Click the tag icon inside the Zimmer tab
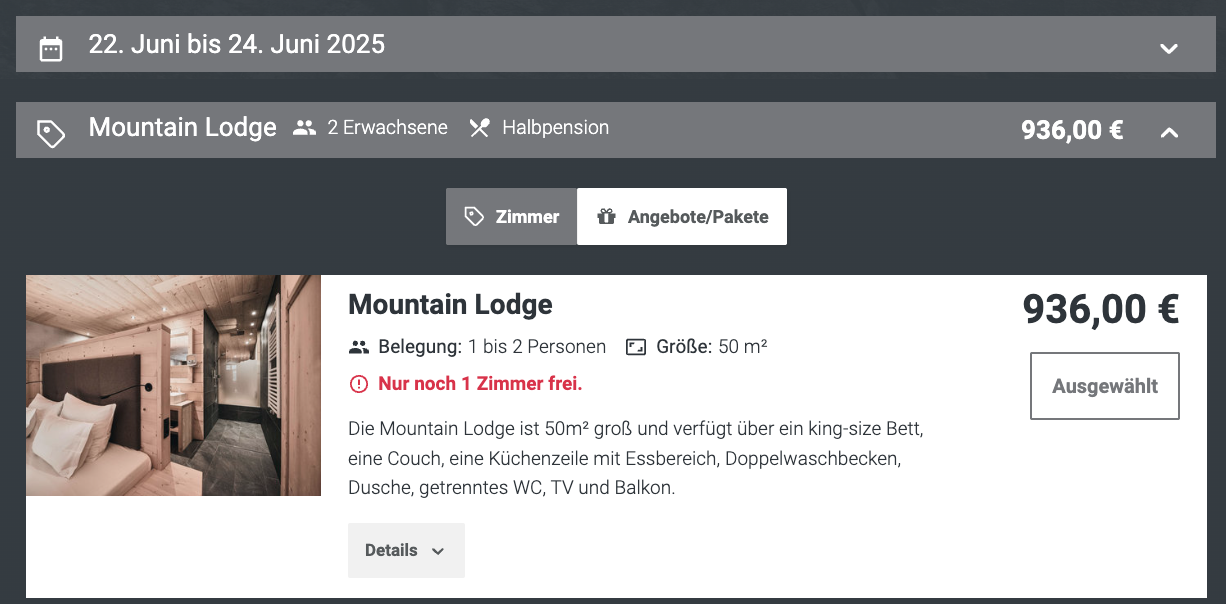 474,216
